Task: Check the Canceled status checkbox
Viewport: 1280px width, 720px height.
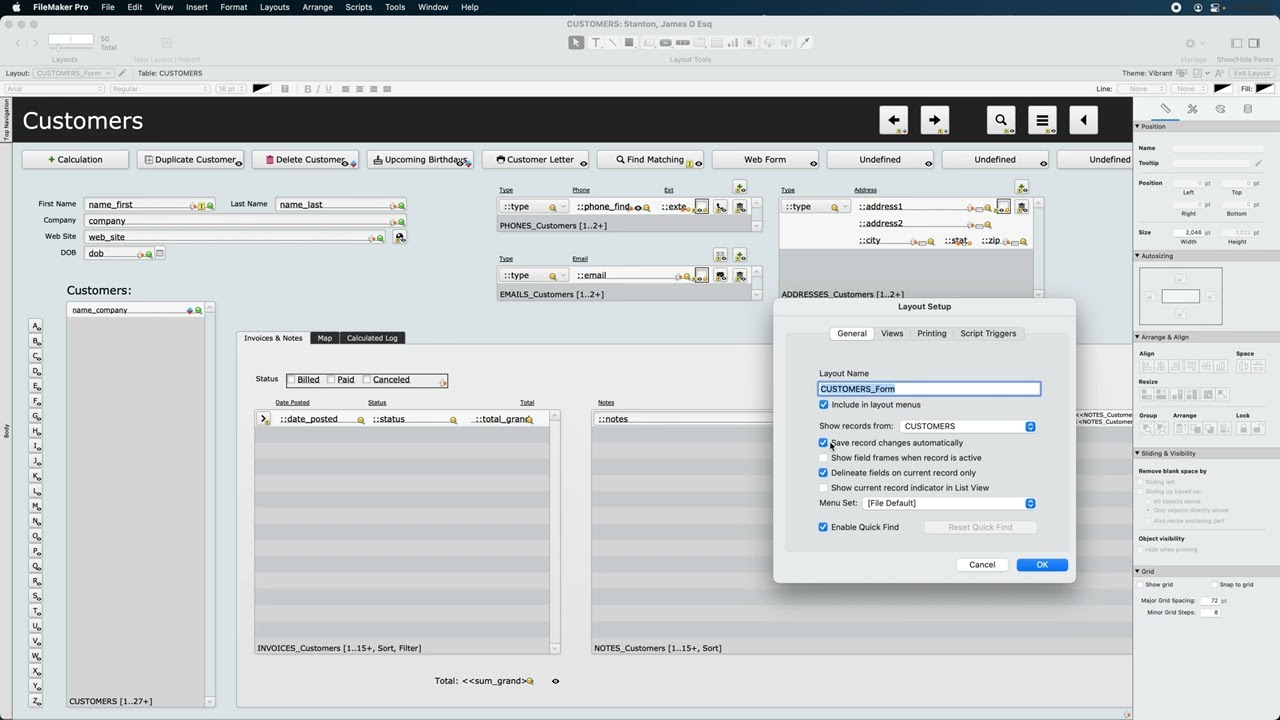Action: (366, 380)
